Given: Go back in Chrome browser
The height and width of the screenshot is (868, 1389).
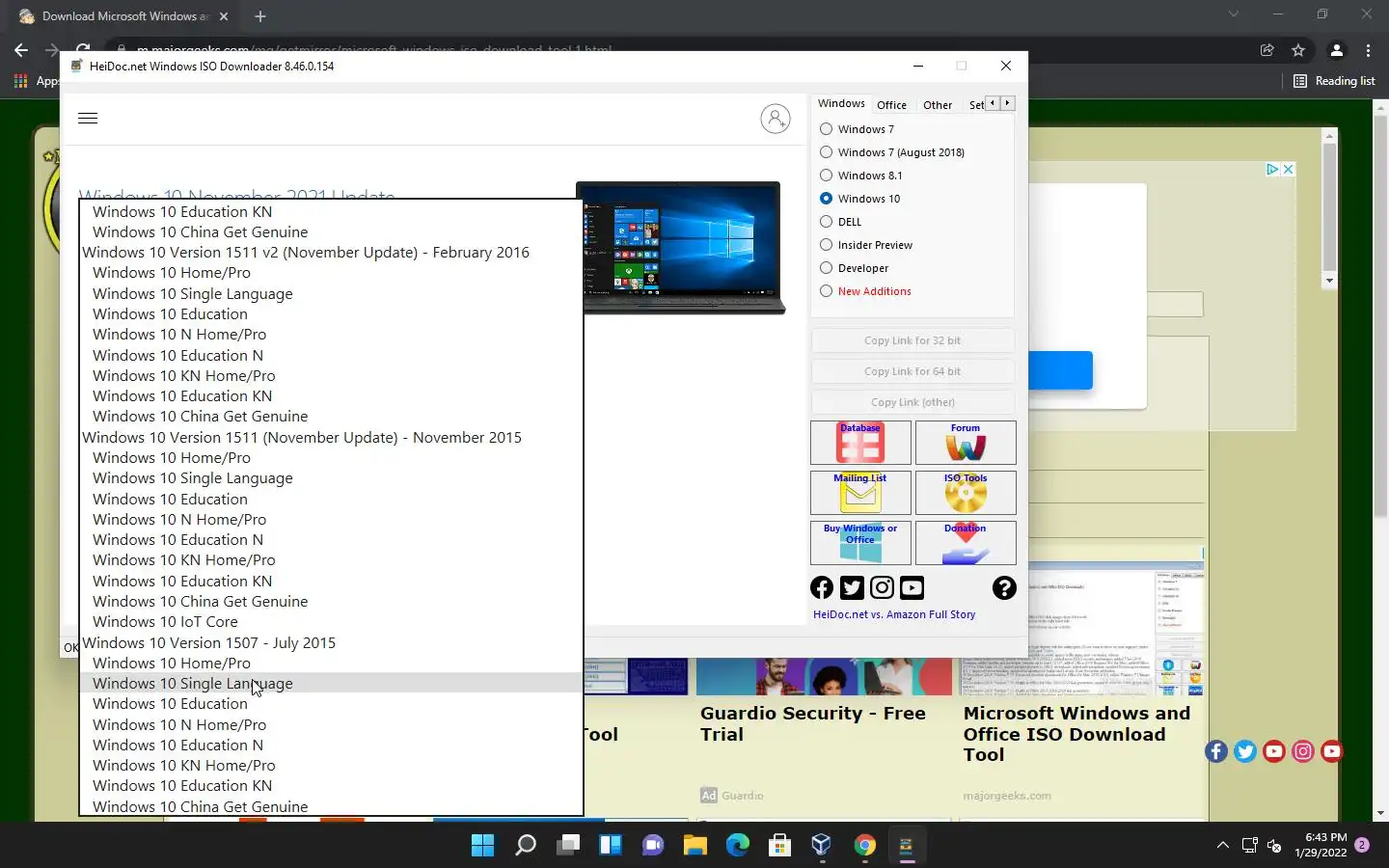Looking at the screenshot, I should (21, 50).
